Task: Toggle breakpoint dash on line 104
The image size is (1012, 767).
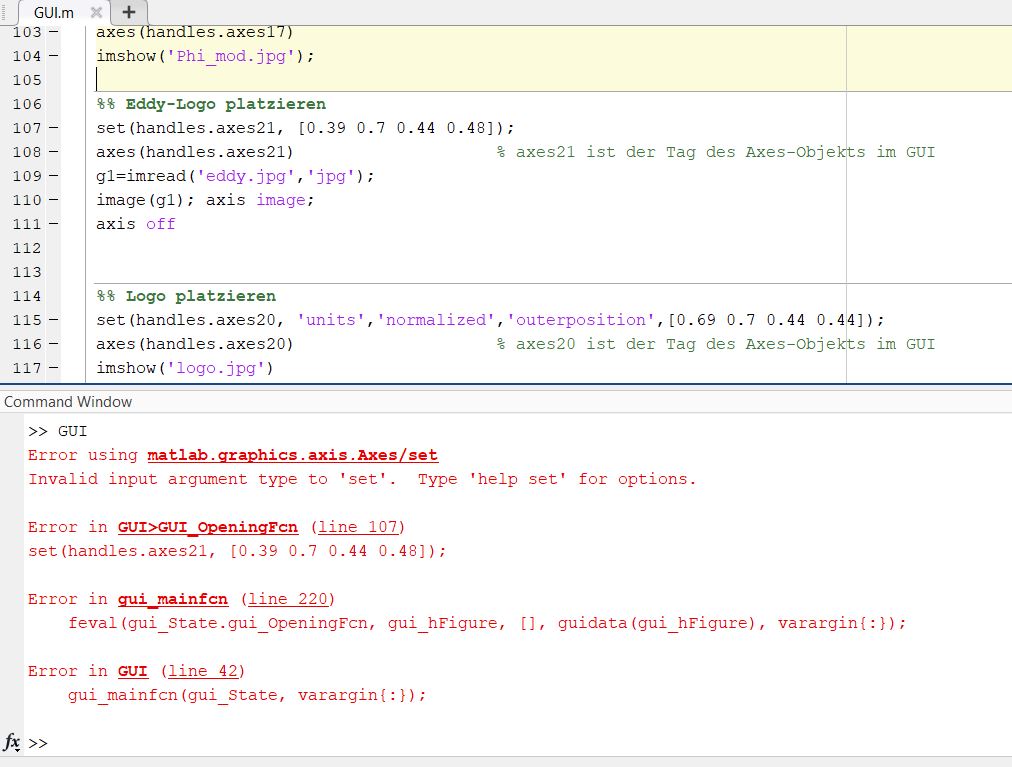Action: tap(53, 56)
